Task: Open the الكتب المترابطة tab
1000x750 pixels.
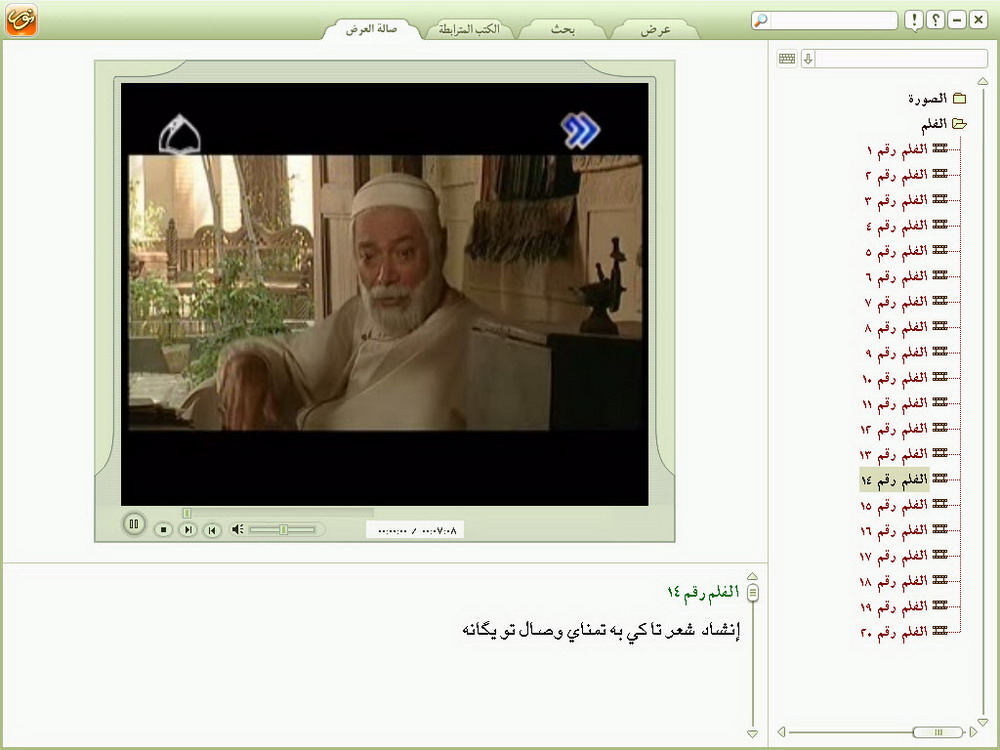Action: pos(469,29)
